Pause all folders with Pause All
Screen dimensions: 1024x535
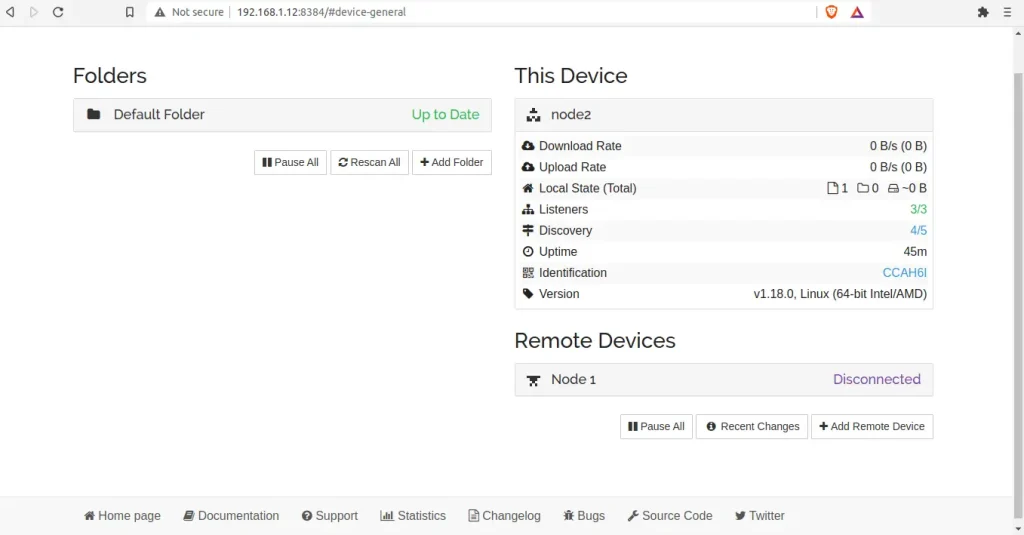pos(290,162)
